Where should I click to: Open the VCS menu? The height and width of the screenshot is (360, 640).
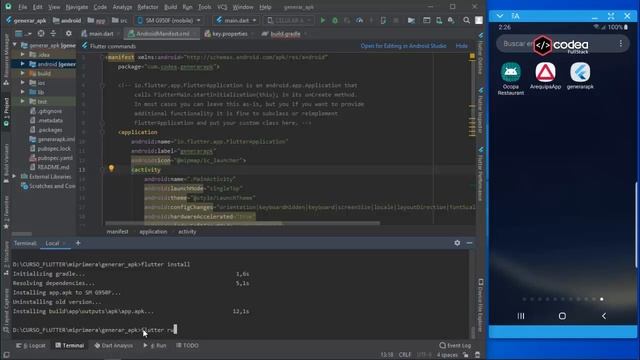pos(222,7)
